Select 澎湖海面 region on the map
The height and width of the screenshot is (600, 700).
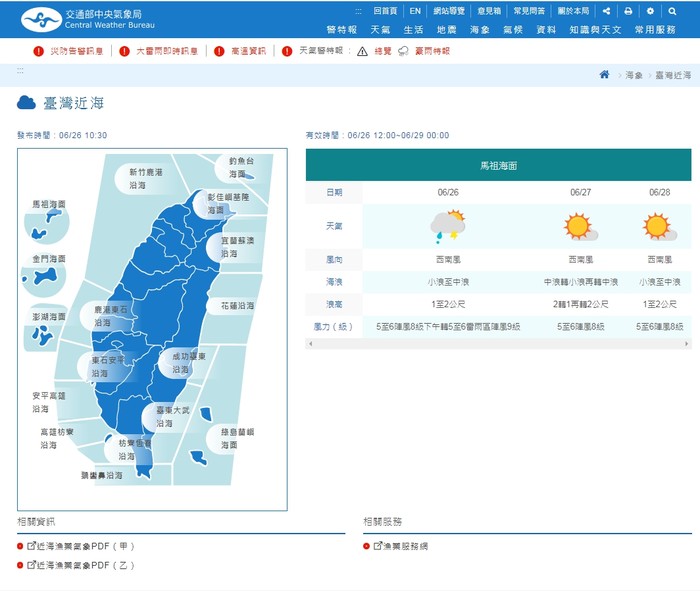(43, 331)
